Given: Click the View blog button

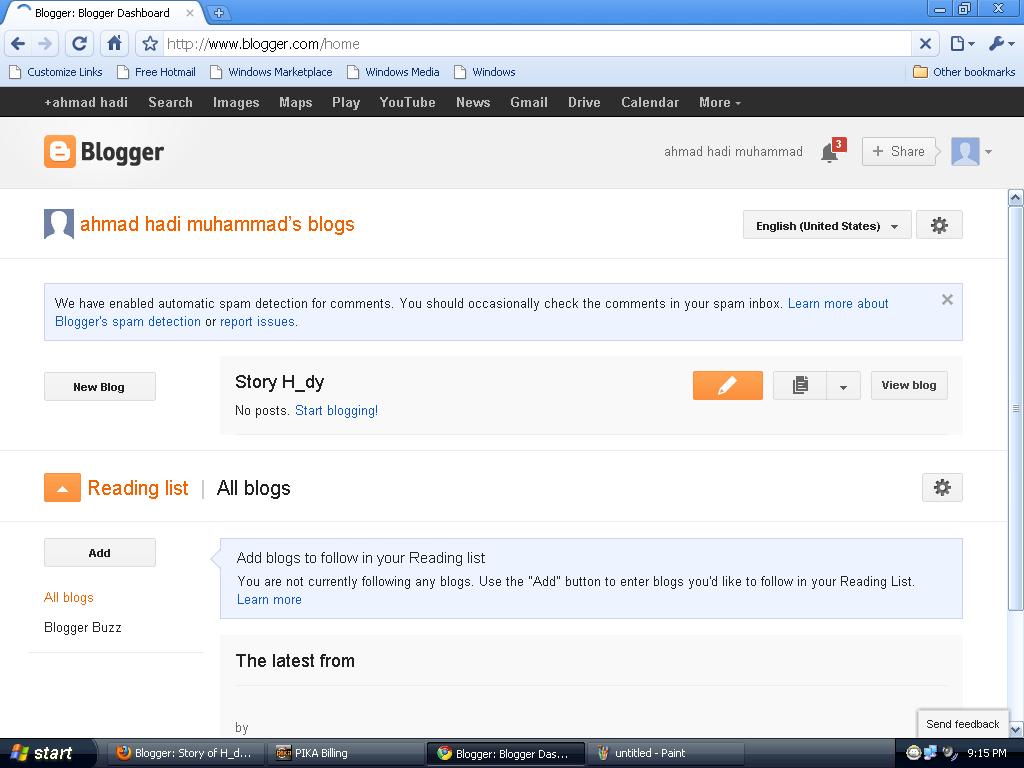Looking at the screenshot, I should pyautogui.click(x=909, y=385).
